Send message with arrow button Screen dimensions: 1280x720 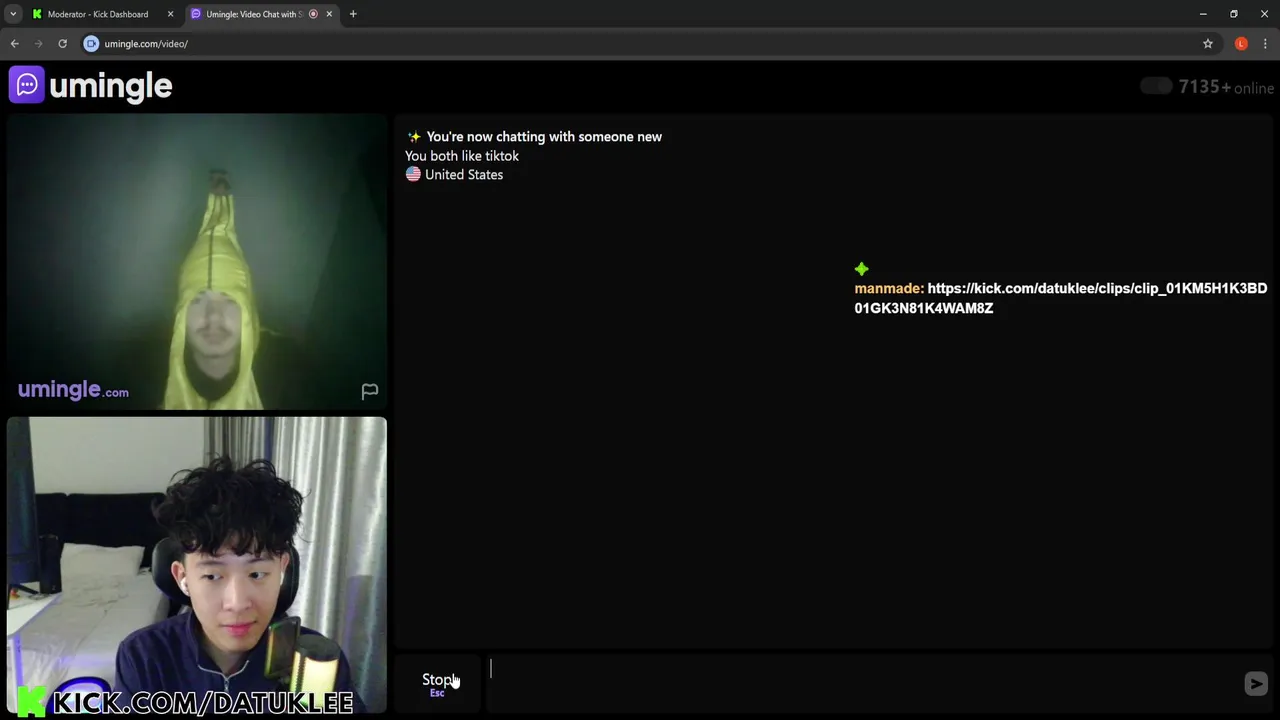pos(1256,683)
